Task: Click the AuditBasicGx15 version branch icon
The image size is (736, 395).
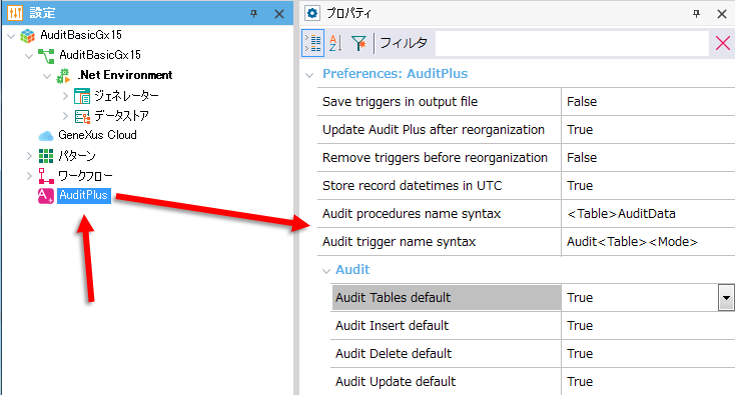Action: [46, 56]
